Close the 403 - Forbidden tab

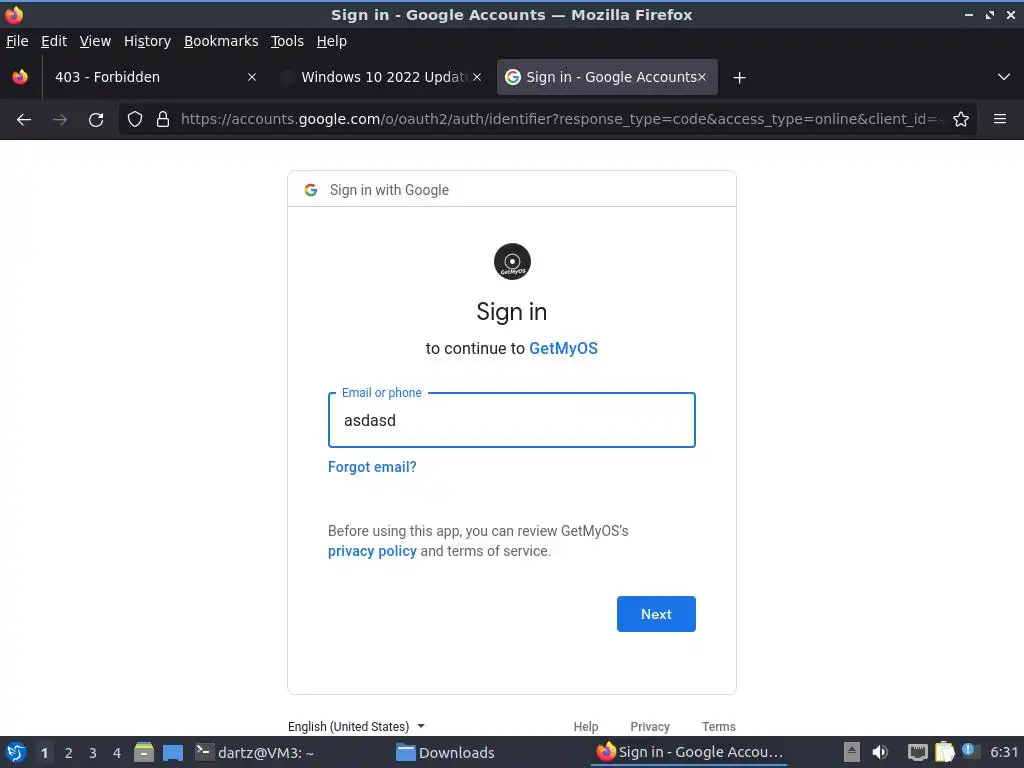[x=252, y=77]
